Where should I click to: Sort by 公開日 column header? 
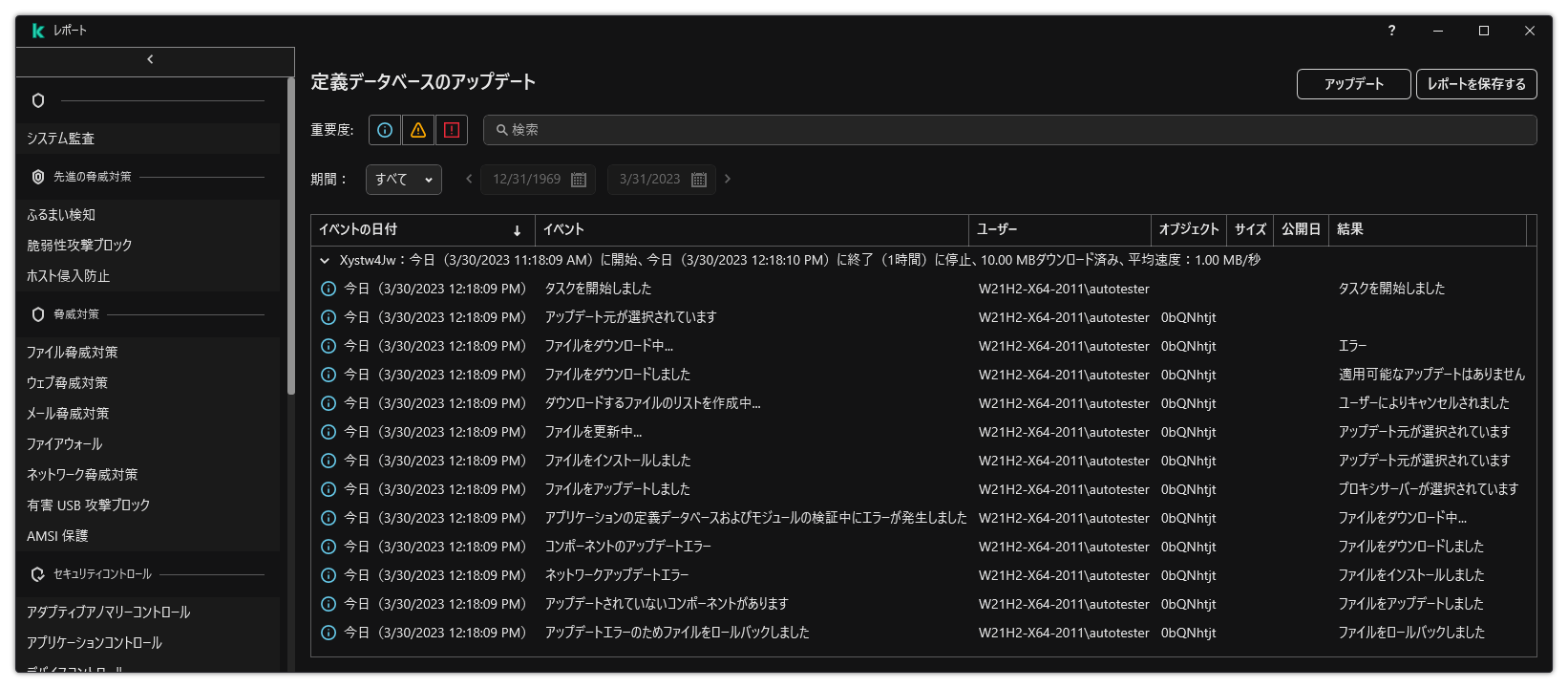click(x=1301, y=230)
